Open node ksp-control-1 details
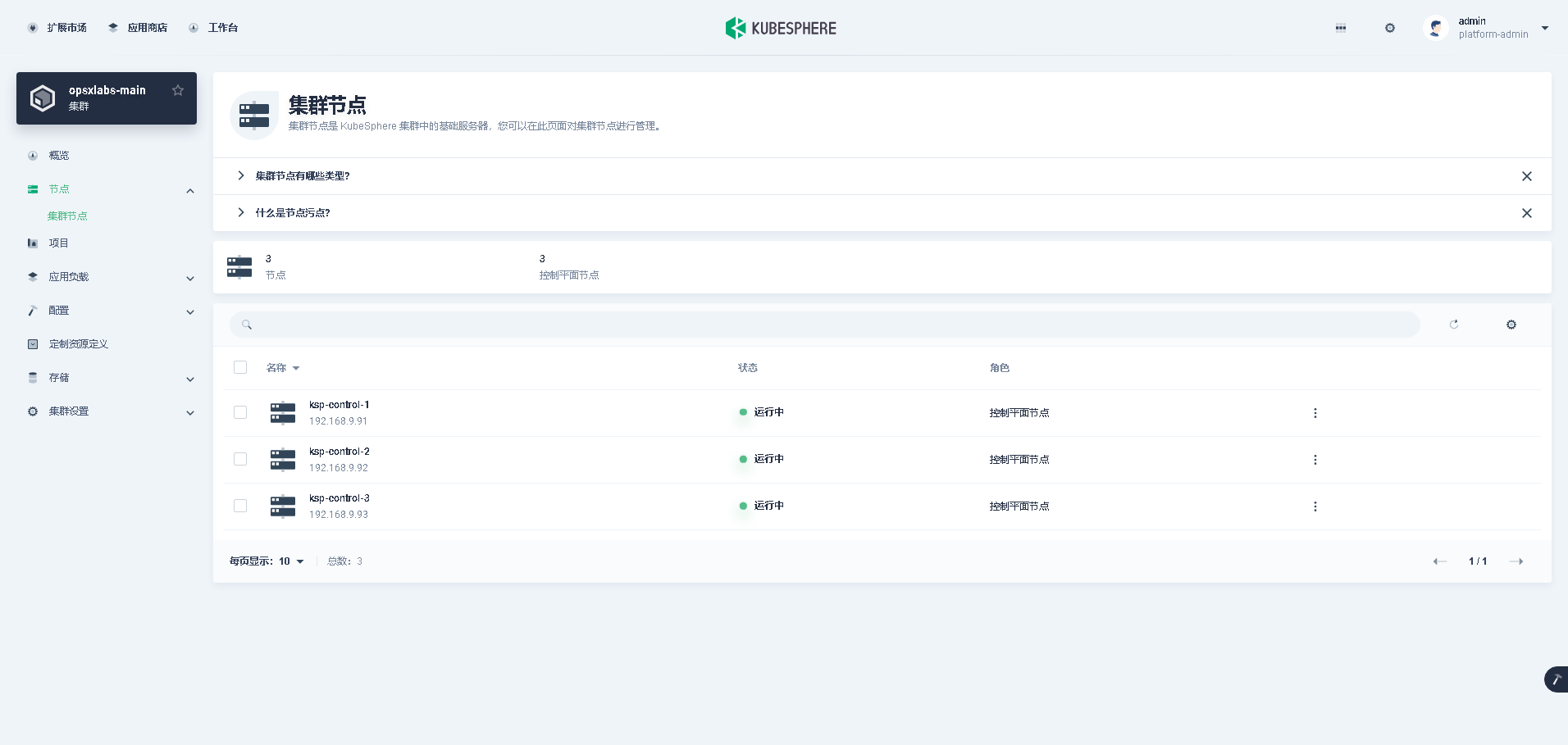 (x=340, y=405)
